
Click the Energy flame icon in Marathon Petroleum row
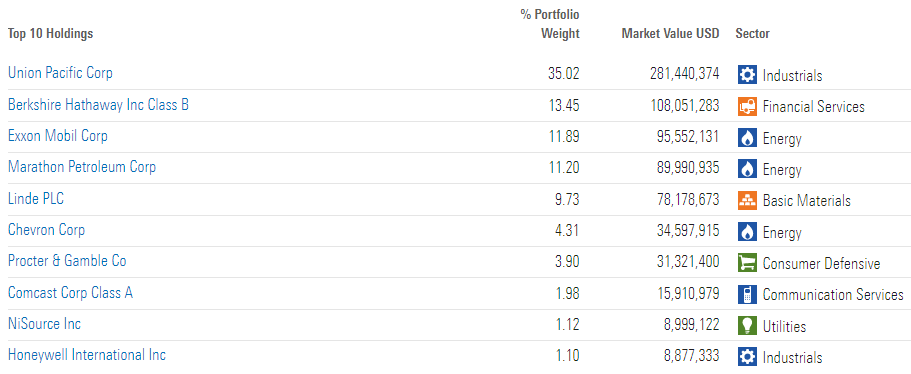point(747,169)
